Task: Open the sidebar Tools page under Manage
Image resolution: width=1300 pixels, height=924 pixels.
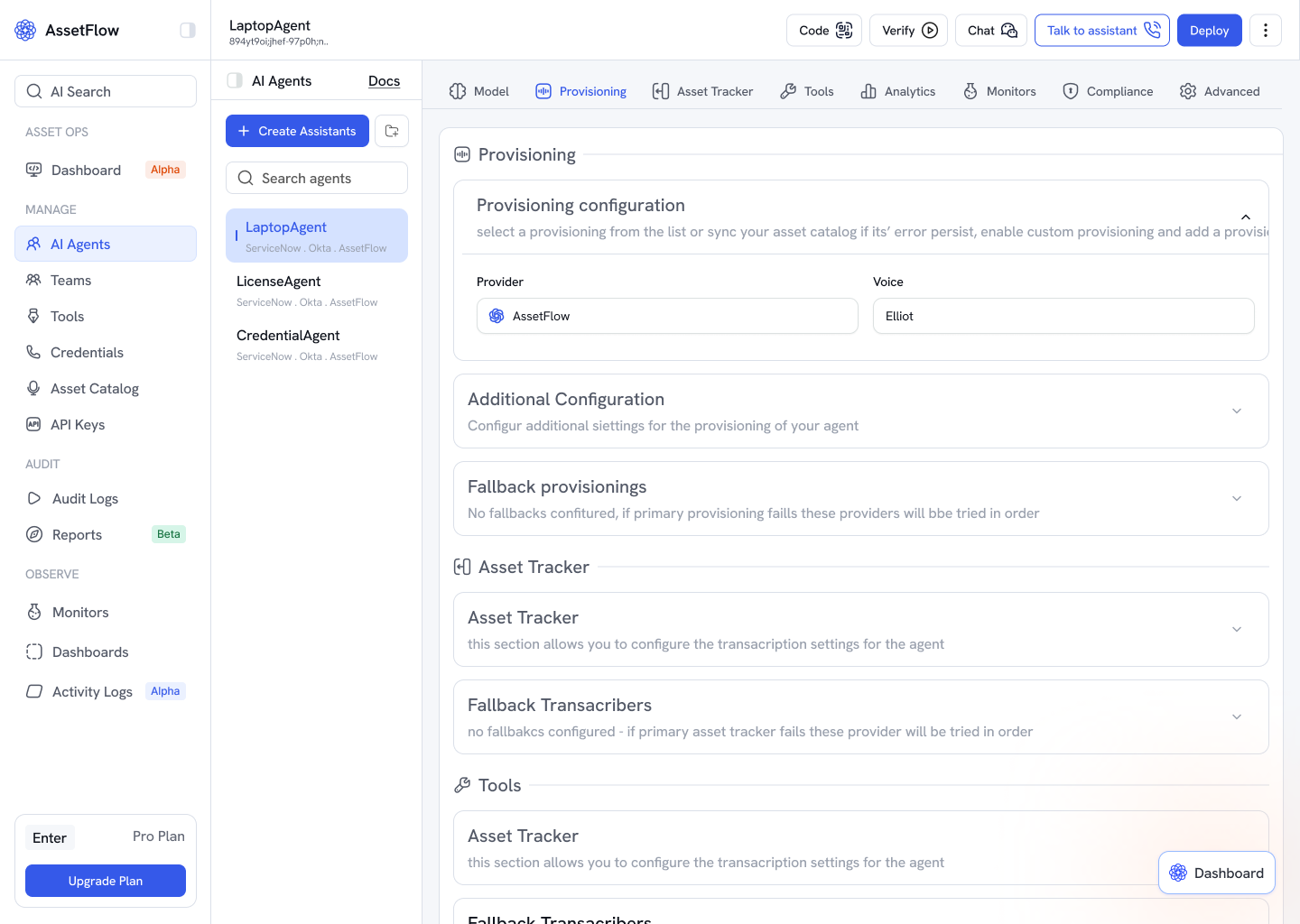Action: (x=106, y=317)
